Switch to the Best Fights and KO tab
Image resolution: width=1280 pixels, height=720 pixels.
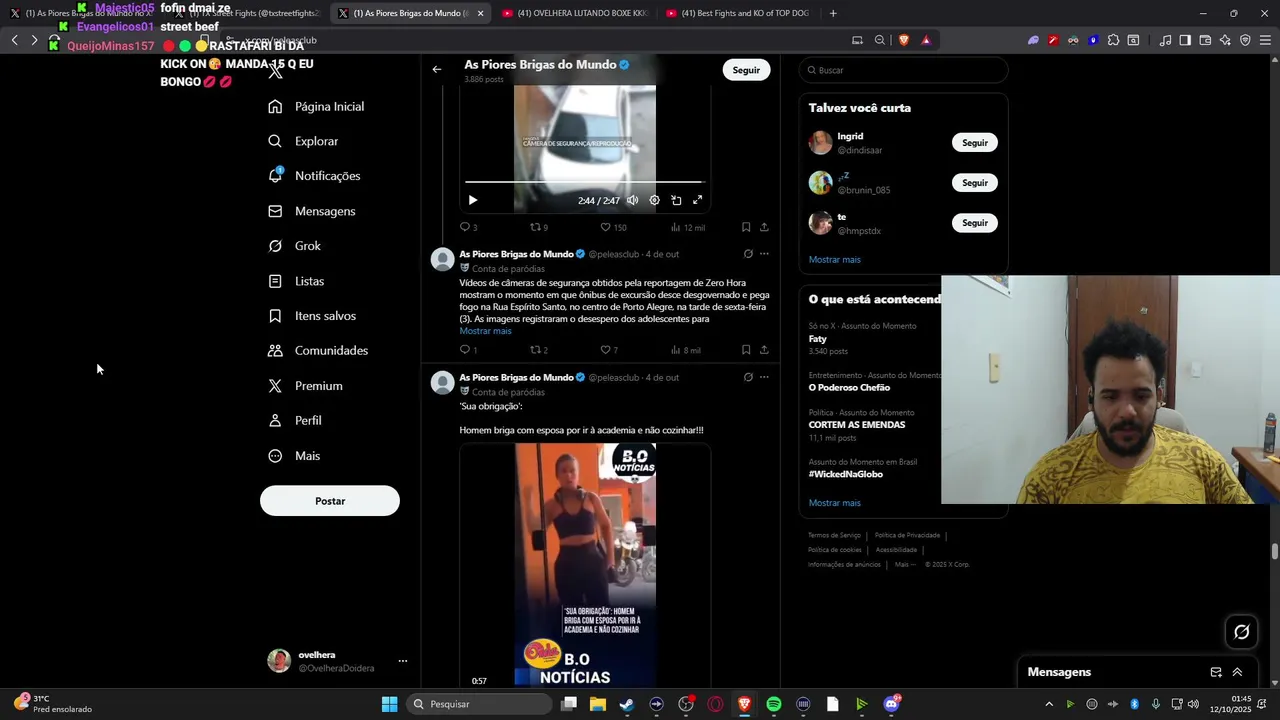click(x=738, y=13)
